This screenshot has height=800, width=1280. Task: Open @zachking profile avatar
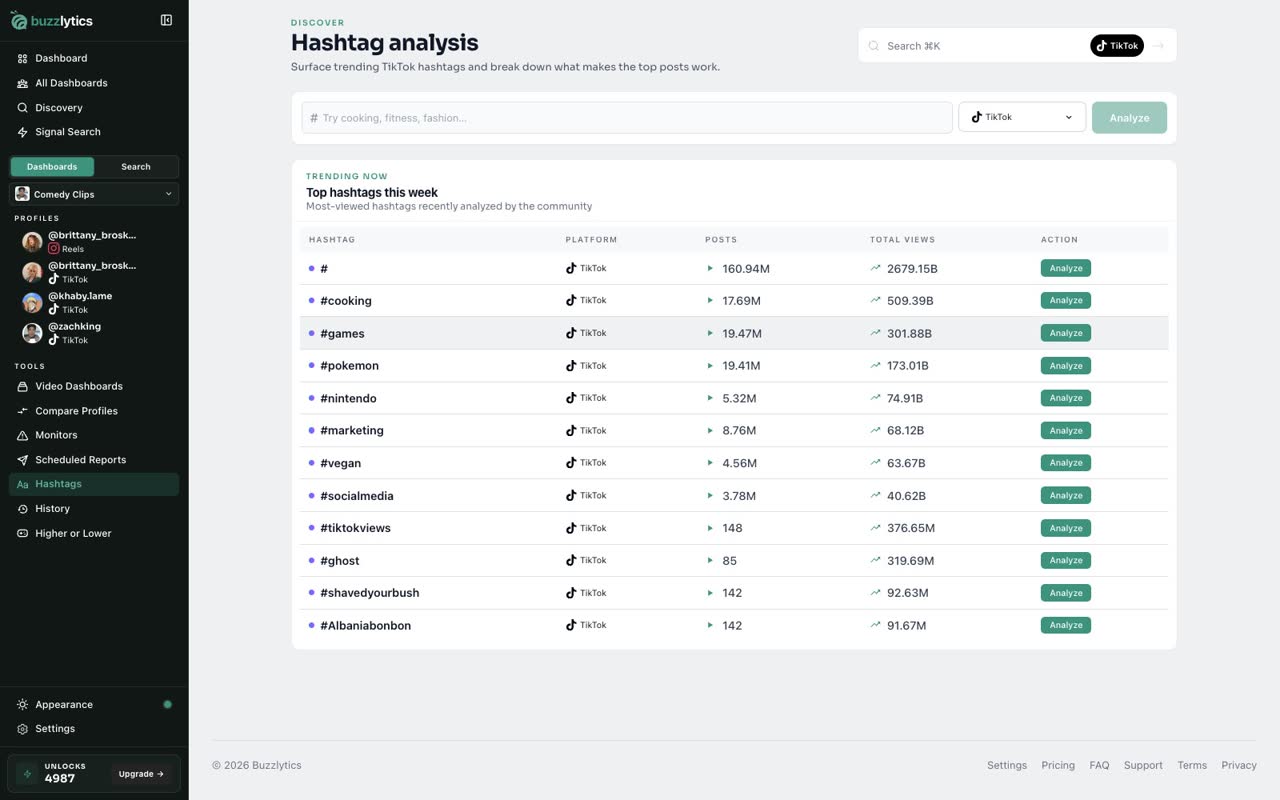point(32,333)
